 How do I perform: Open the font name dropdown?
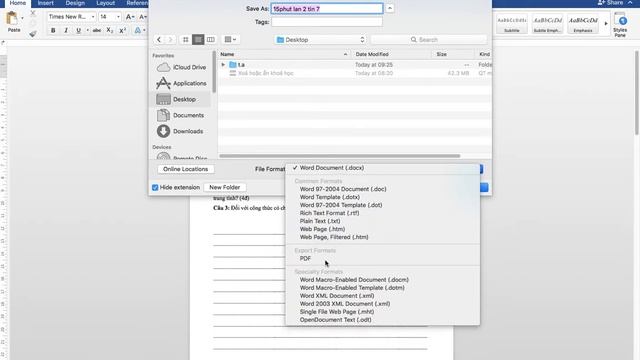93,17
